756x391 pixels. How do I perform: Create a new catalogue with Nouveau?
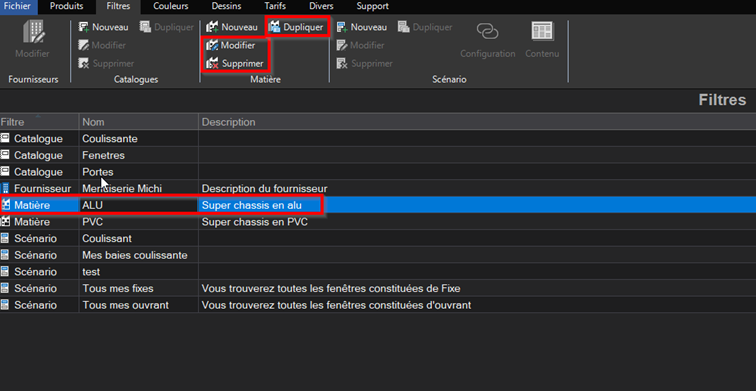click(x=104, y=27)
